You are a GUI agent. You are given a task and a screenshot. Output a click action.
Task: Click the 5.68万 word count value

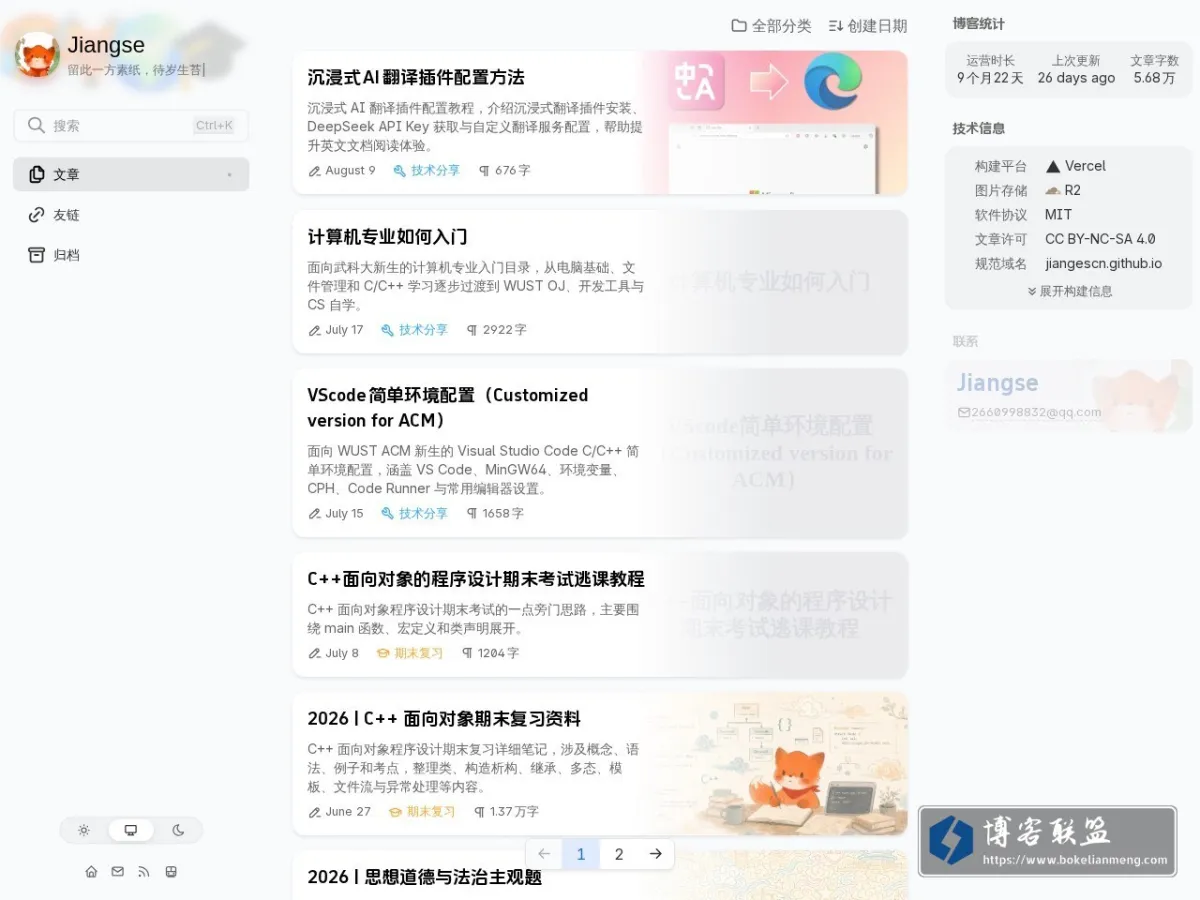pyautogui.click(x=1154, y=78)
